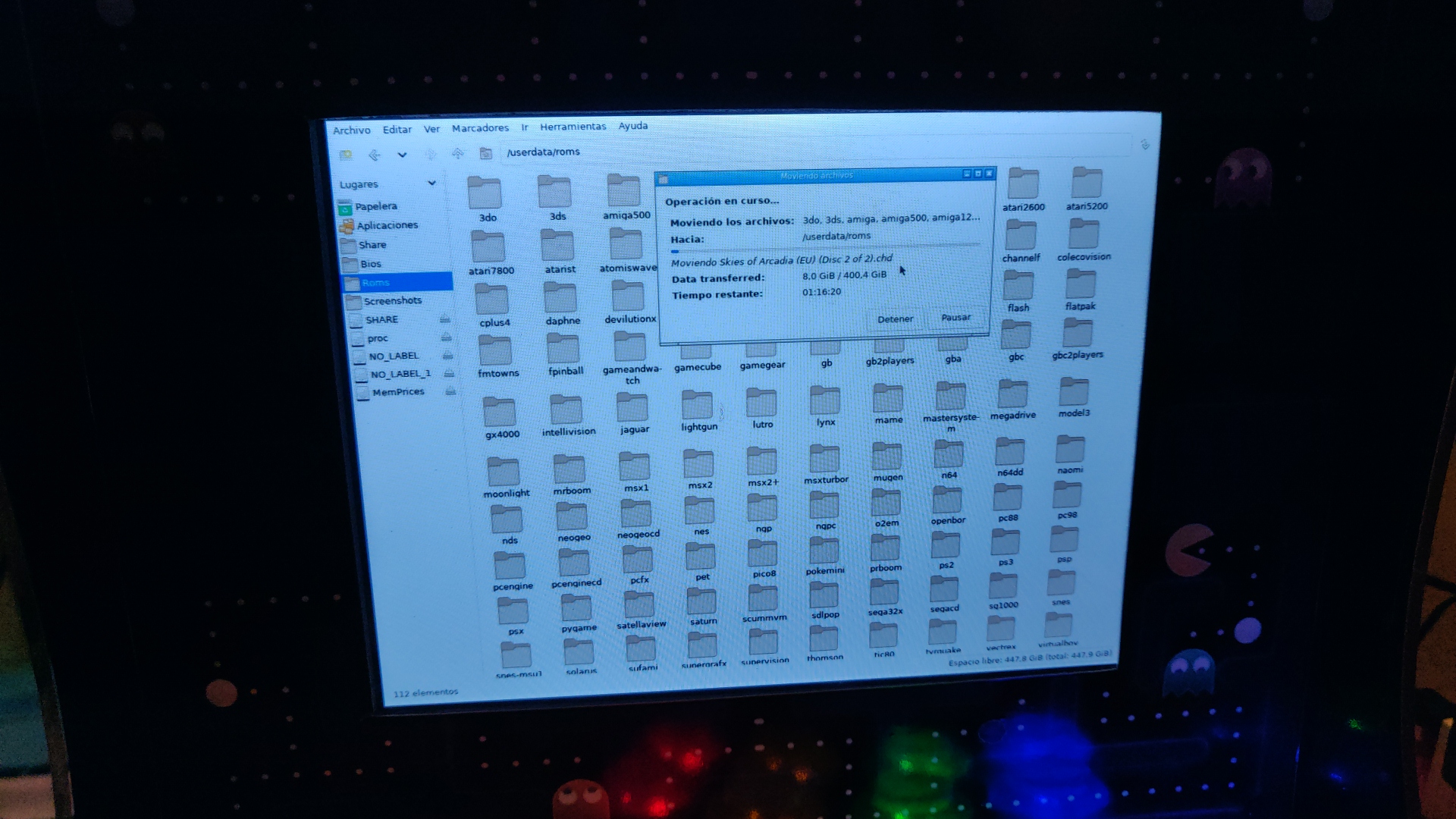
Task: Select the devilutionx folder
Action: [629, 303]
